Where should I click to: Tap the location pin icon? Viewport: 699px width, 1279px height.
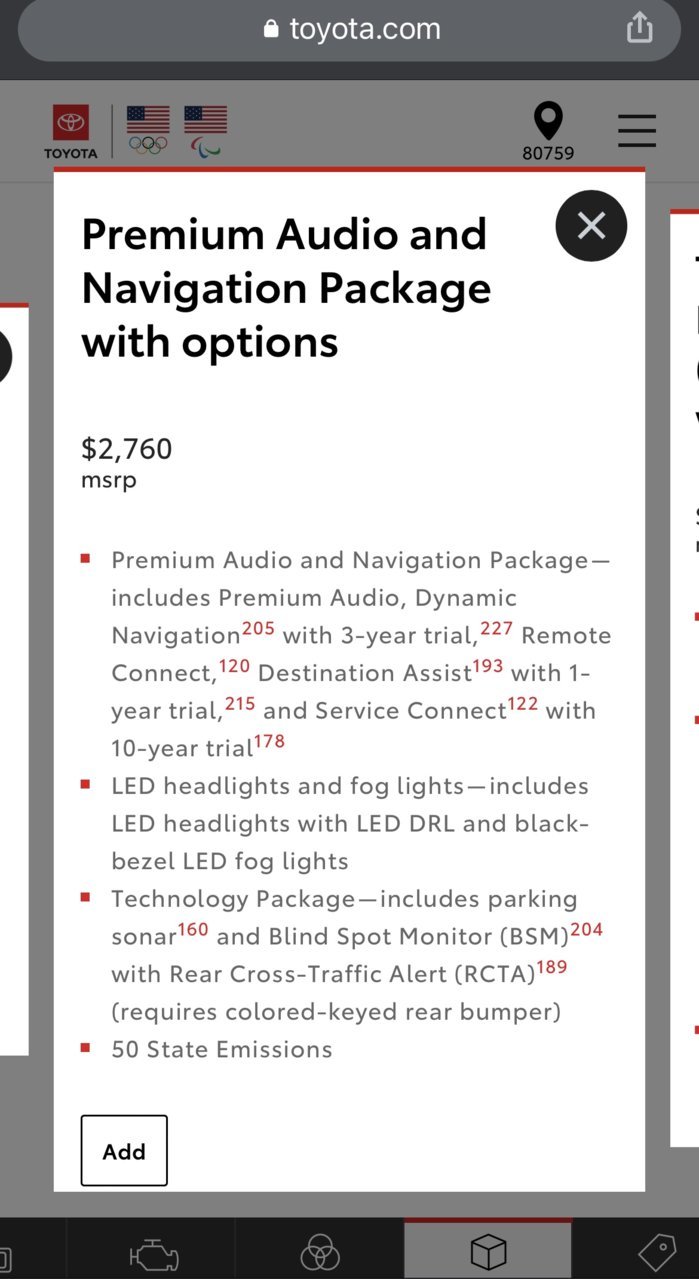pyautogui.click(x=548, y=122)
